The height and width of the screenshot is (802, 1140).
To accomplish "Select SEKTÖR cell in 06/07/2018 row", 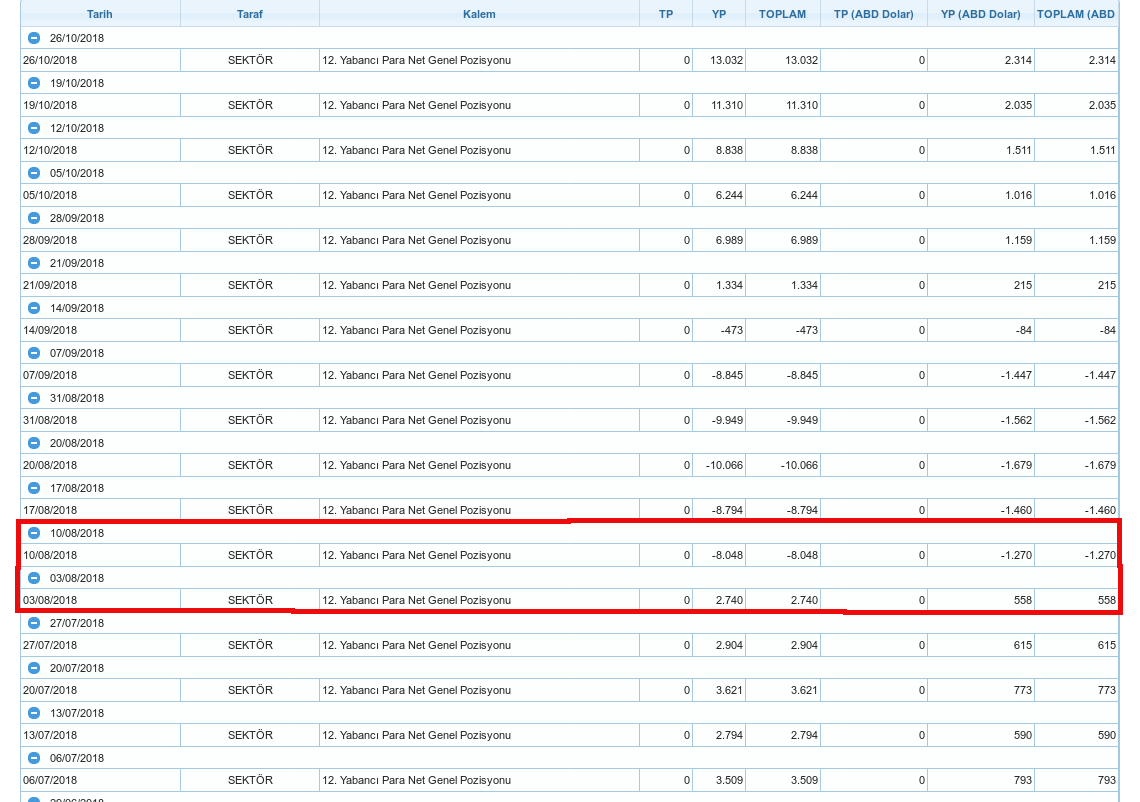I will [x=250, y=781].
